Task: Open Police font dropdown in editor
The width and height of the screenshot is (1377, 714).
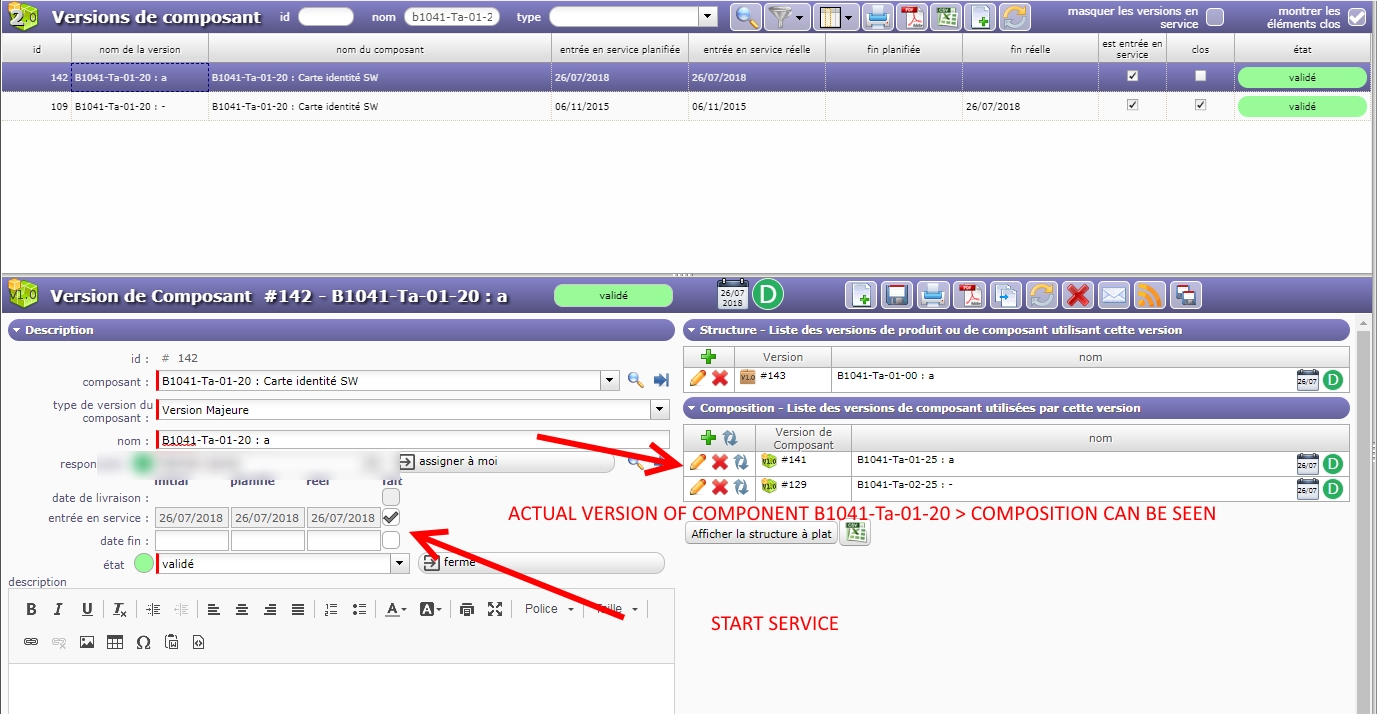Action: click(x=549, y=609)
